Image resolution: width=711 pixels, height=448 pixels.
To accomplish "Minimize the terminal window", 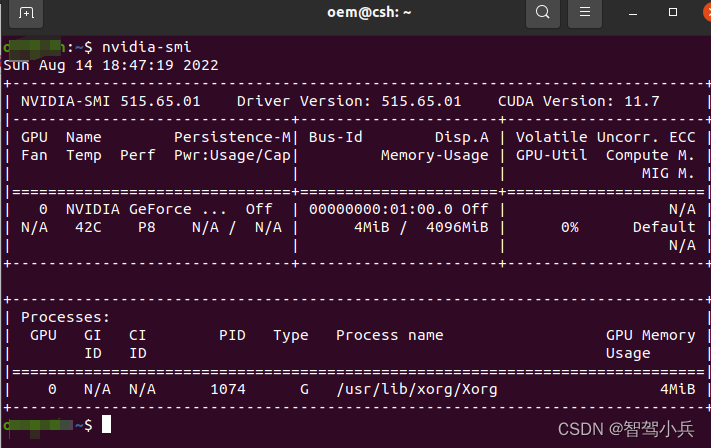I will click(633, 13).
